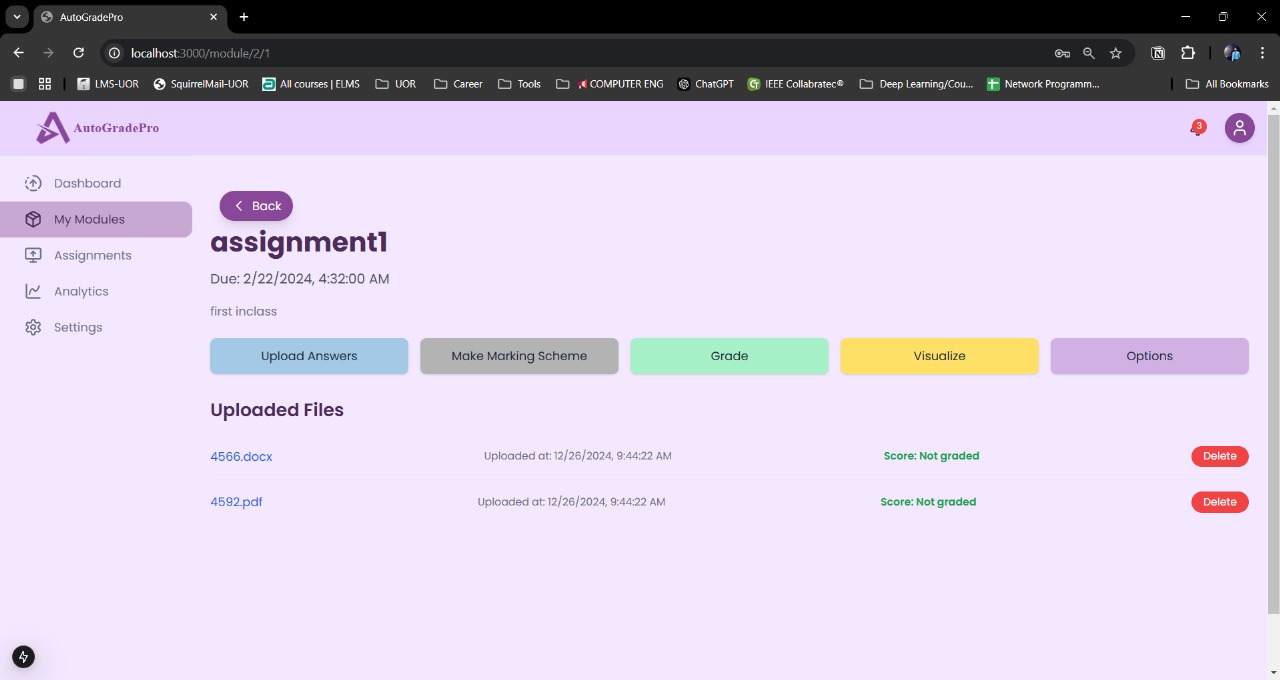Open the IEEE Collabratec bookmark
The width and height of the screenshot is (1280, 680).
click(796, 84)
